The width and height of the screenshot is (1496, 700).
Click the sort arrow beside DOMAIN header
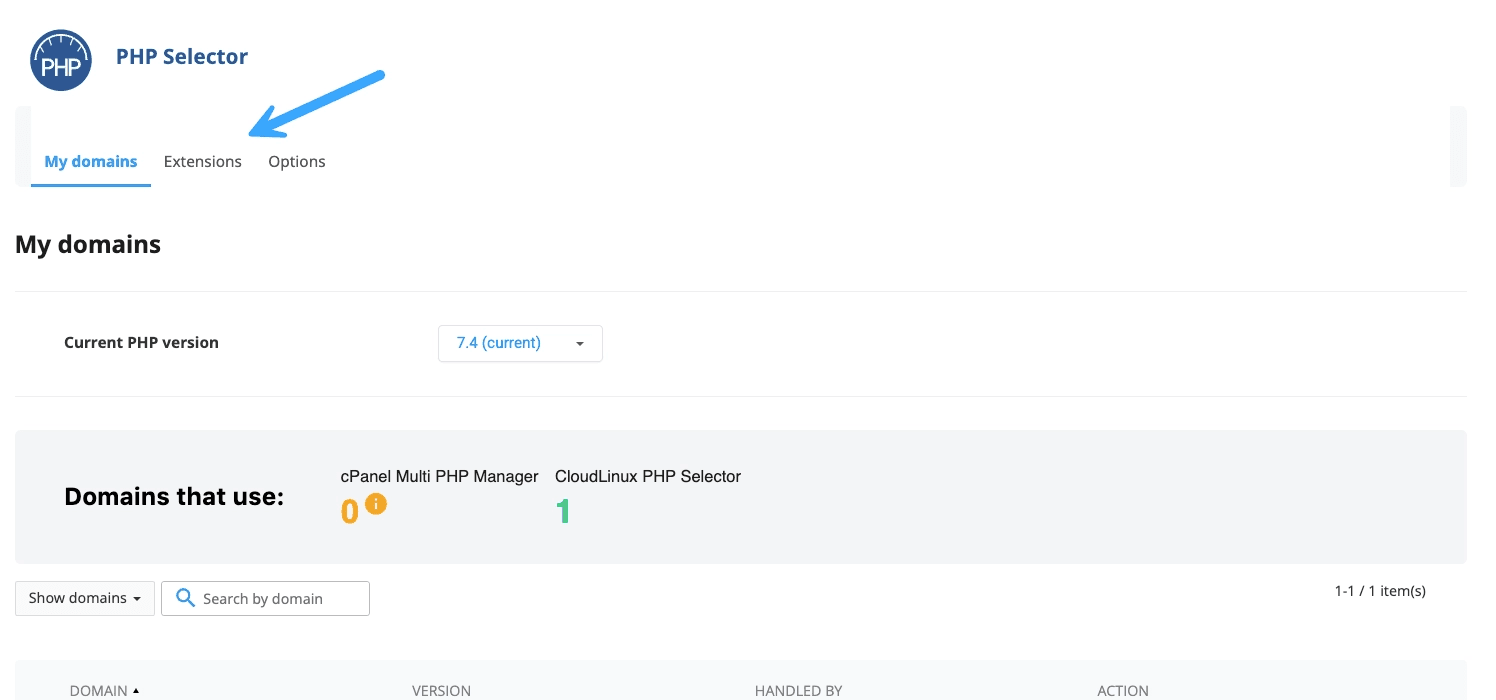[x=136, y=690]
